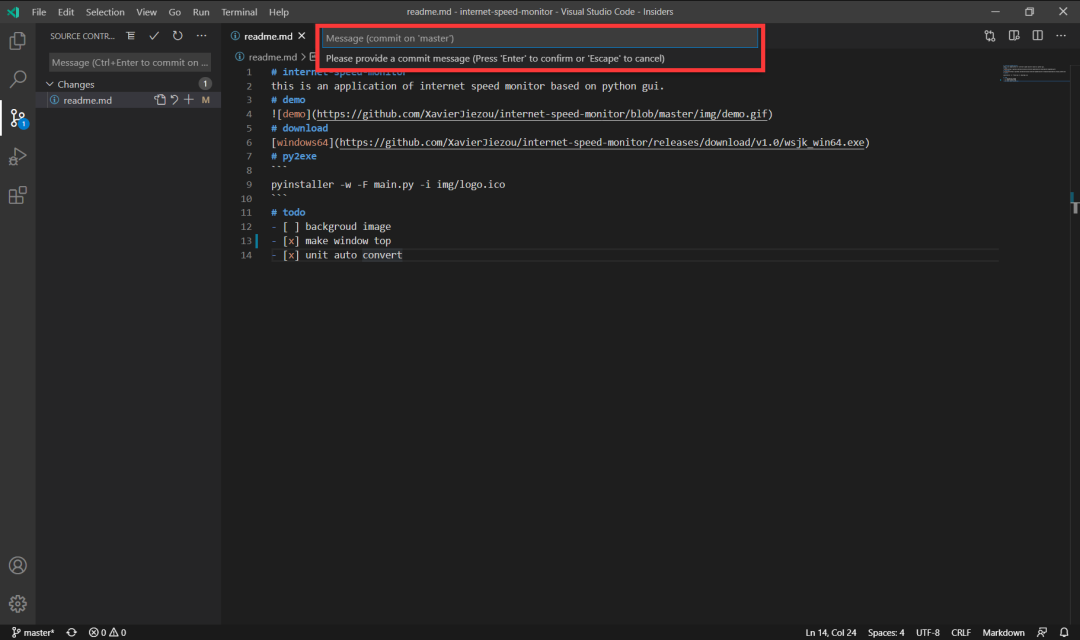
Task: Open the Go menu
Action: pos(175,12)
